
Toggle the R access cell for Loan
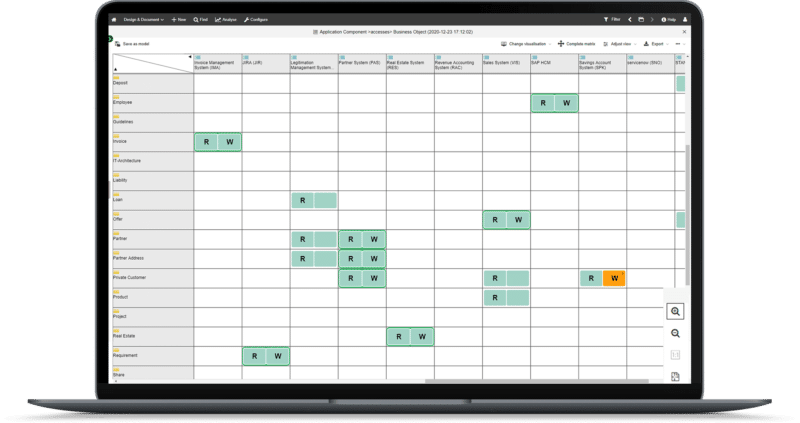pos(302,201)
